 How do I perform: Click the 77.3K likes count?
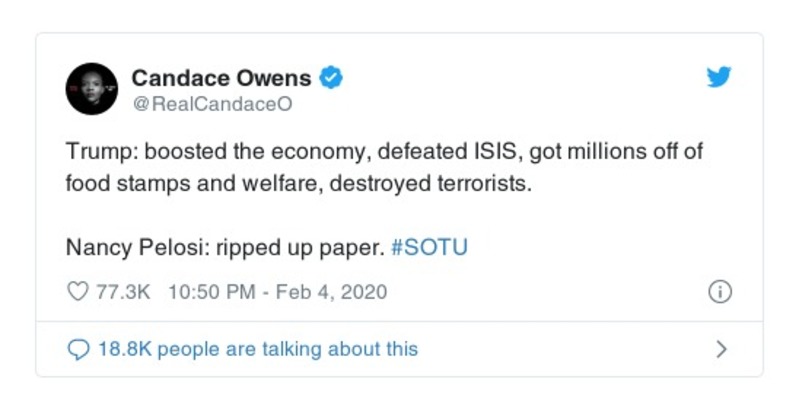(x=122, y=292)
